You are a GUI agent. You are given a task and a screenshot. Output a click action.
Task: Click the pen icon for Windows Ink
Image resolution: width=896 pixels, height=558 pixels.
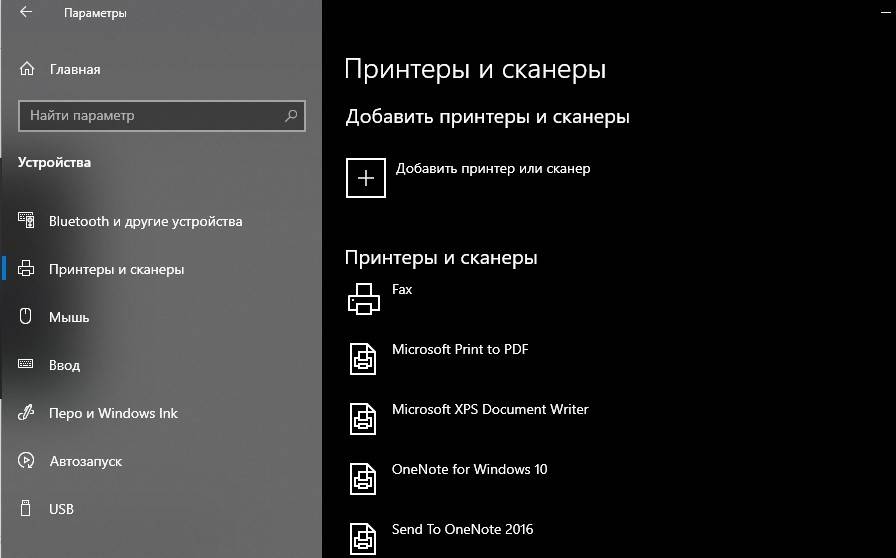click(x=27, y=413)
